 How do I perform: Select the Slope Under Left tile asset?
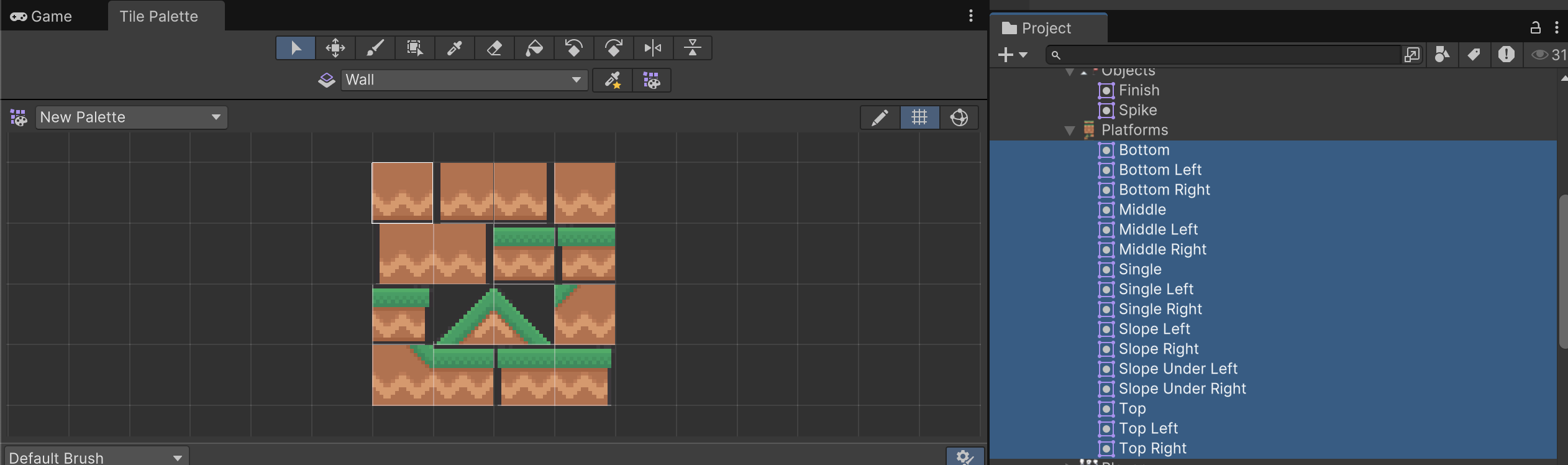point(1178,369)
